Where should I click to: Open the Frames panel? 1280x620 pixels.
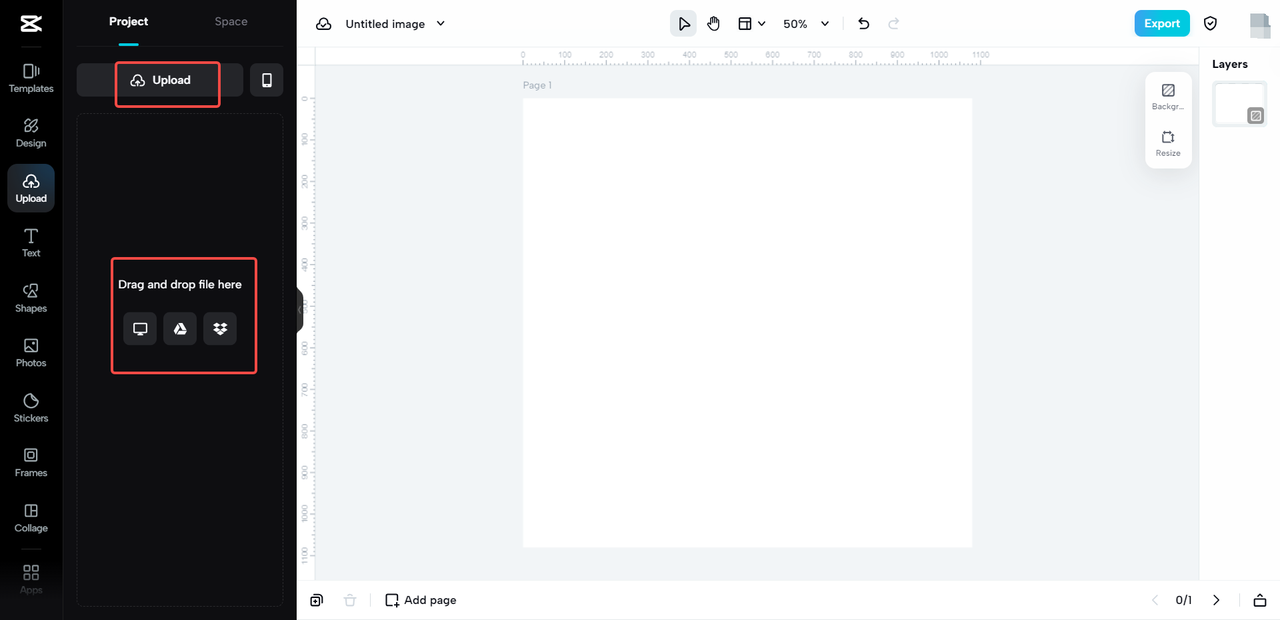pyautogui.click(x=31, y=463)
